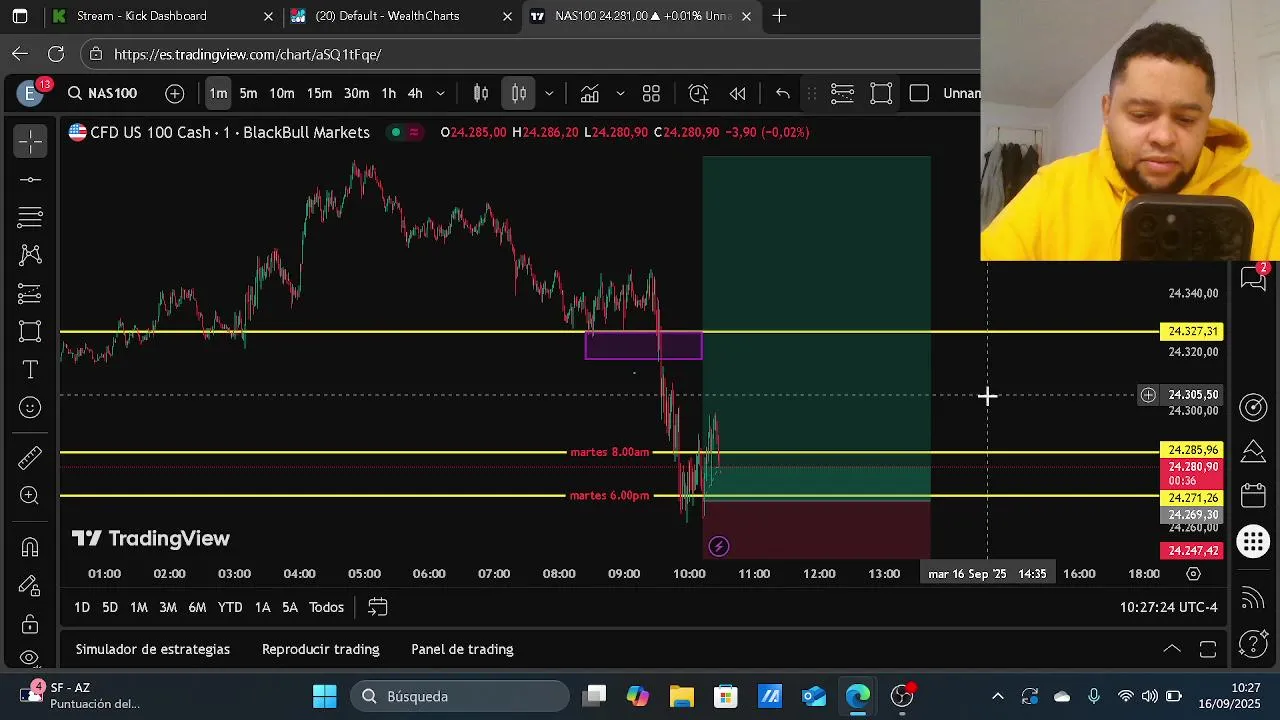Expand the timeframe intervals dropdown
The height and width of the screenshot is (720, 1280).
tap(440, 93)
